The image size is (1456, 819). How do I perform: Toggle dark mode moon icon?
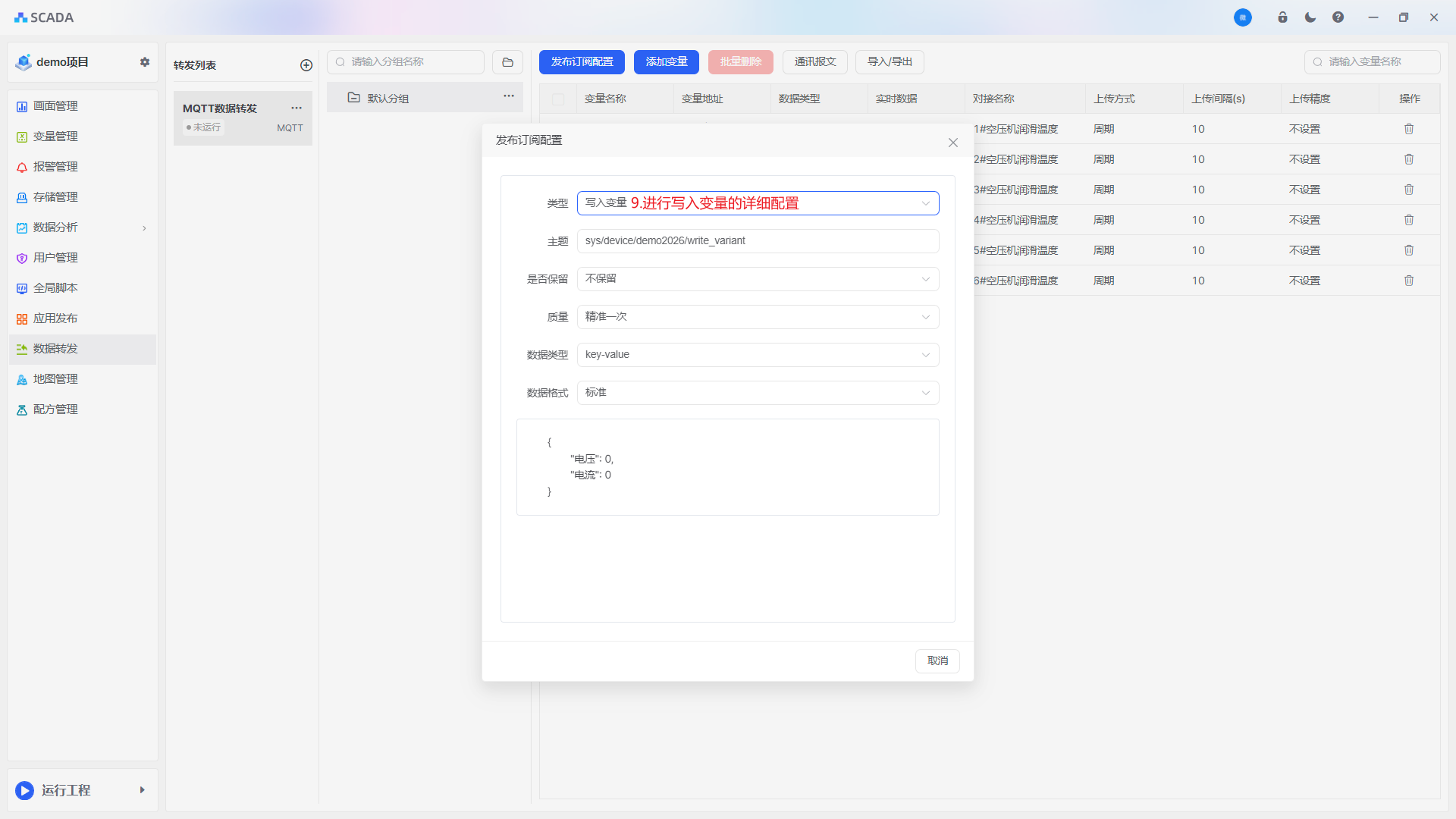click(x=1310, y=17)
